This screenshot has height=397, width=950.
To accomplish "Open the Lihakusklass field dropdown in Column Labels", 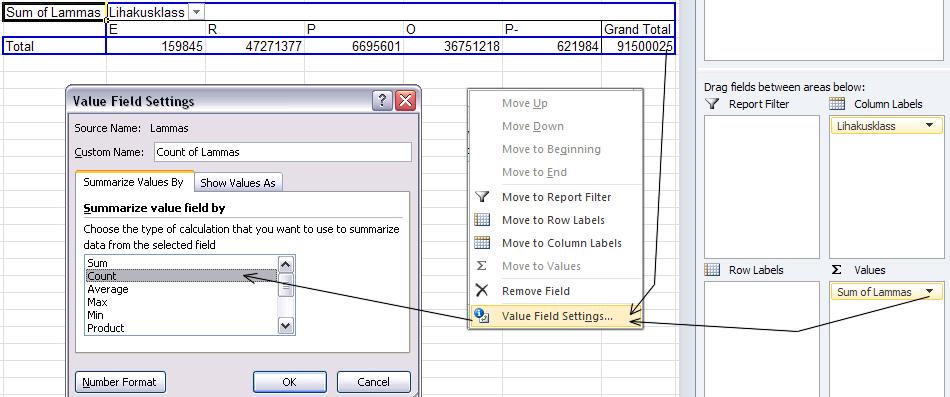I will click(929, 125).
